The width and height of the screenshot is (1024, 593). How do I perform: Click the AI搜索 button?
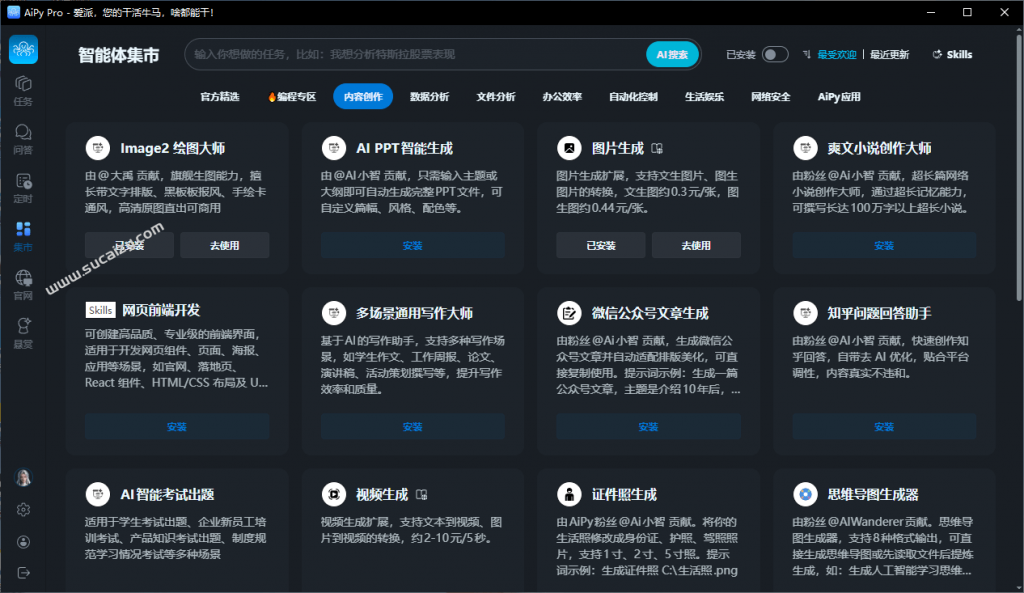(673, 54)
